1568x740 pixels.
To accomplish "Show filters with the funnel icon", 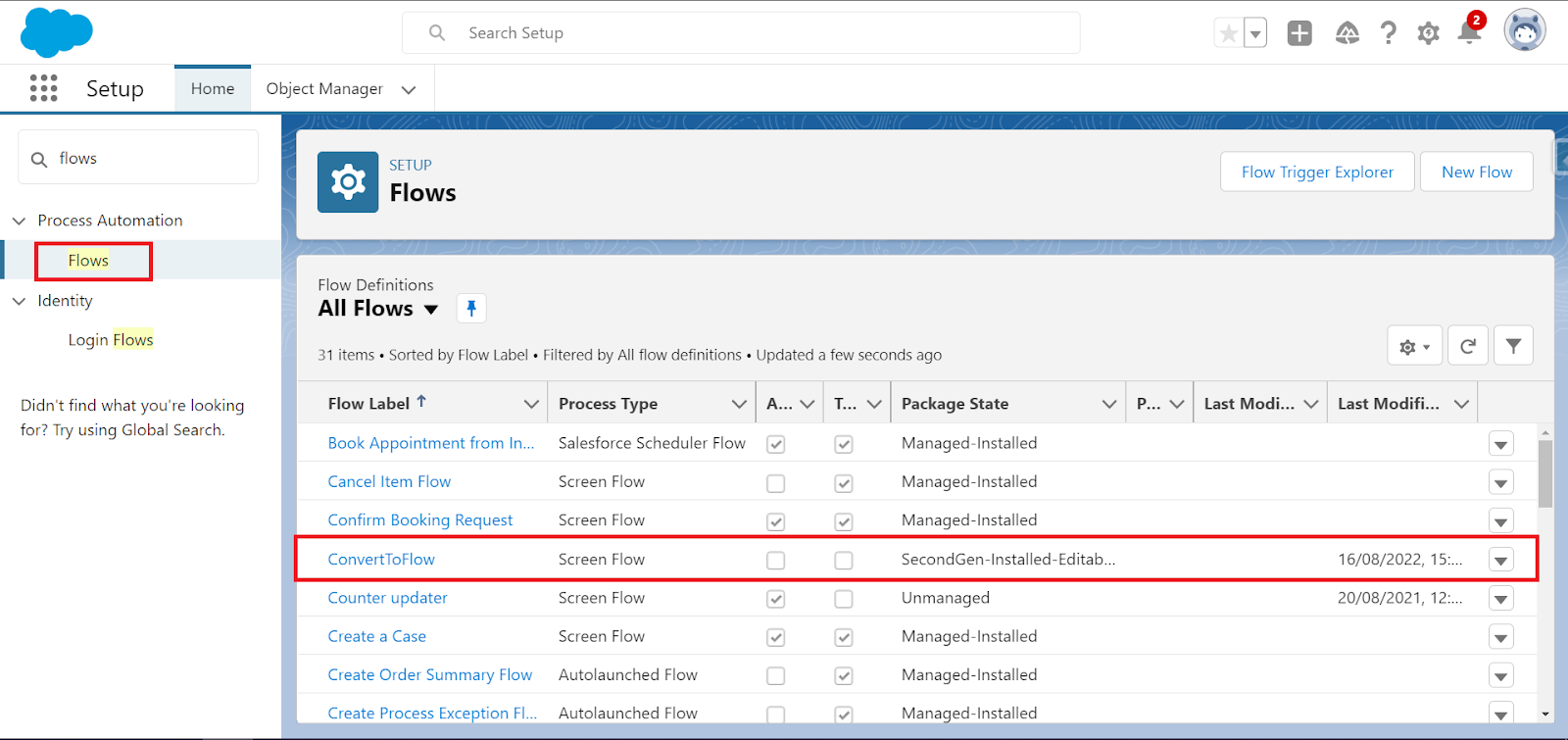I will coord(1513,346).
